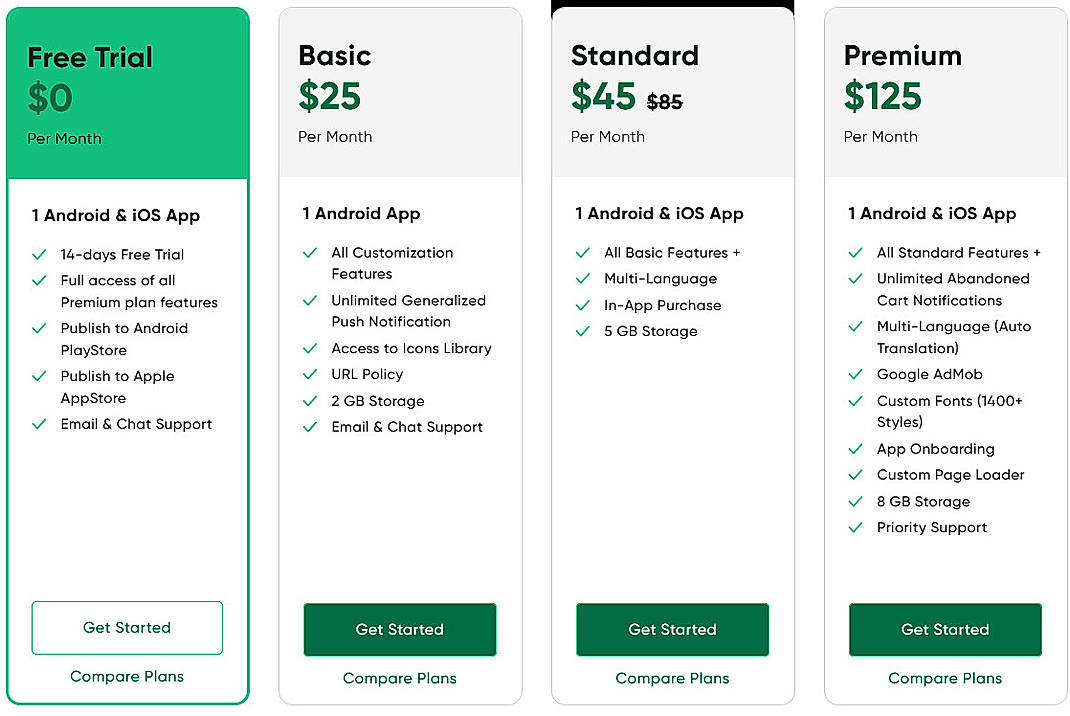The height and width of the screenshot is (716, 1070).
Task: Click the checkmark next to In-App Purchase
Action: [584, 306]
